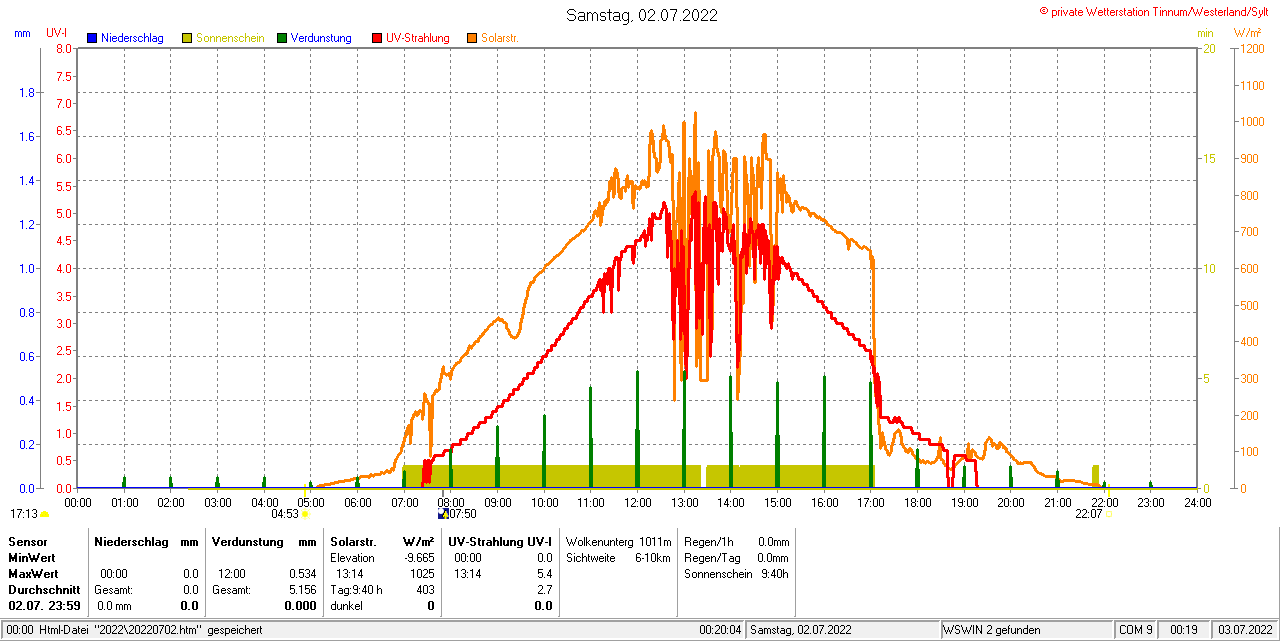Click the Sonnenschein 9:40h entry
This screenshot has width=1280, height=641.
736,573
